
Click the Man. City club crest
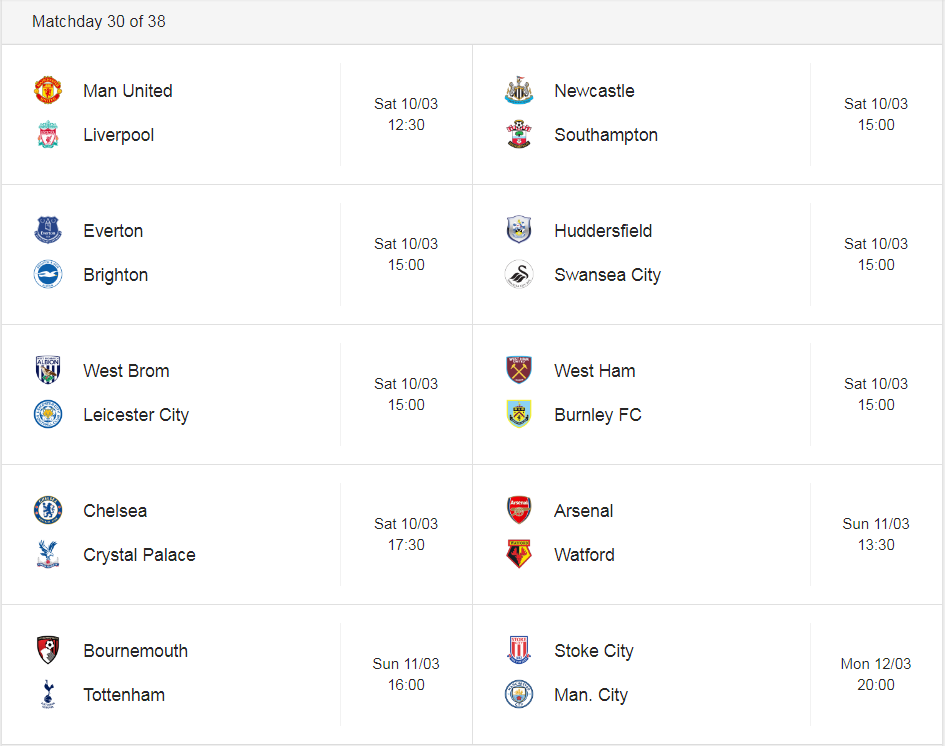pyautogui.click(x=519, y=694)
